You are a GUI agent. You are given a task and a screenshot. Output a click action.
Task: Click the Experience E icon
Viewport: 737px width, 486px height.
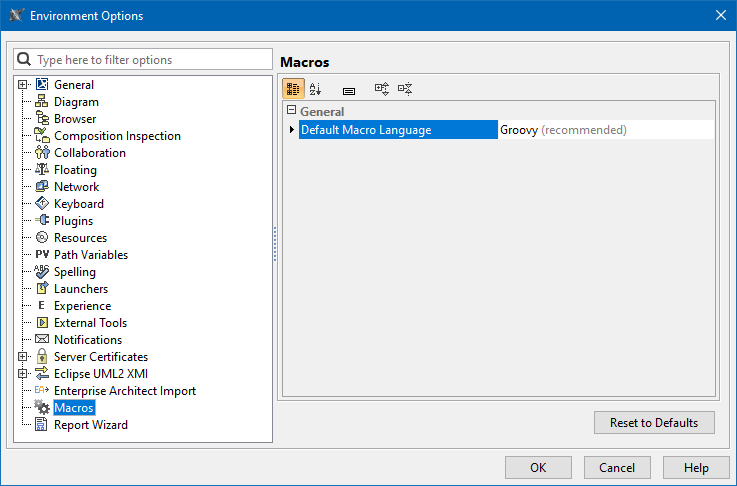[x=41, y=306]
